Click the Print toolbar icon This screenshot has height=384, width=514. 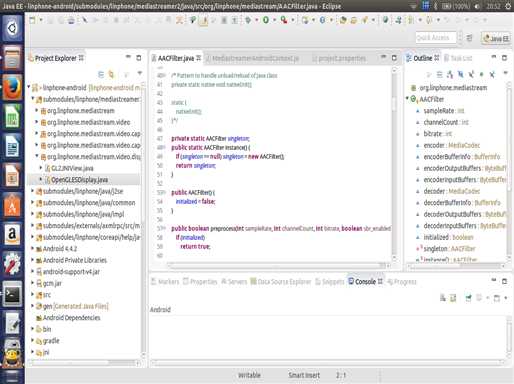[71, 20]
